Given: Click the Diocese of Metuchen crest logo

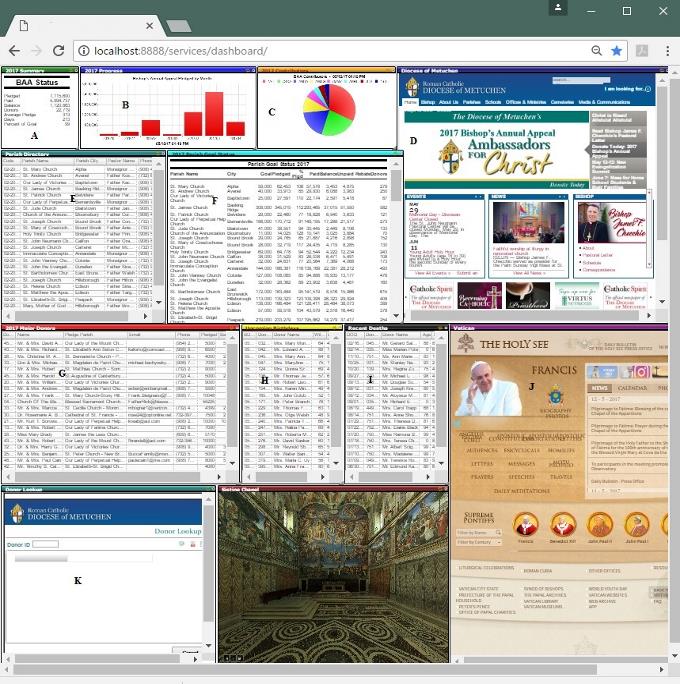Looking at the screenshot, I should (x=412, y=87).
